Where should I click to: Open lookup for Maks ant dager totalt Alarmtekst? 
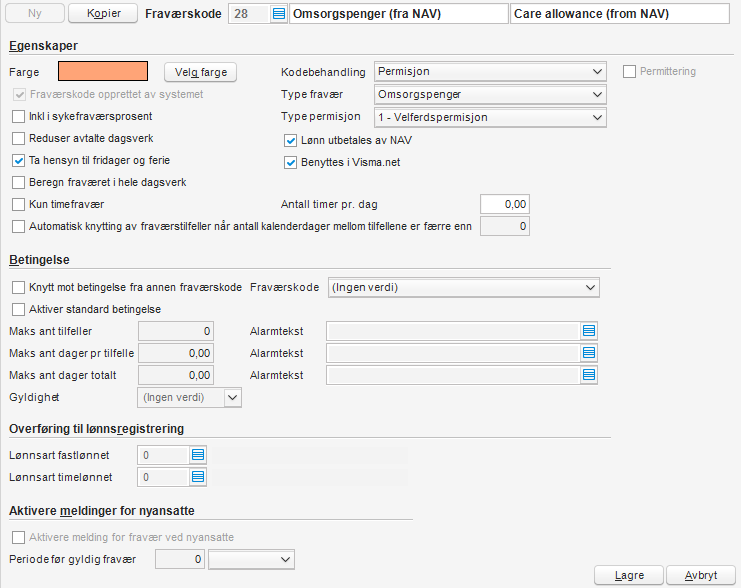point(589,375)
